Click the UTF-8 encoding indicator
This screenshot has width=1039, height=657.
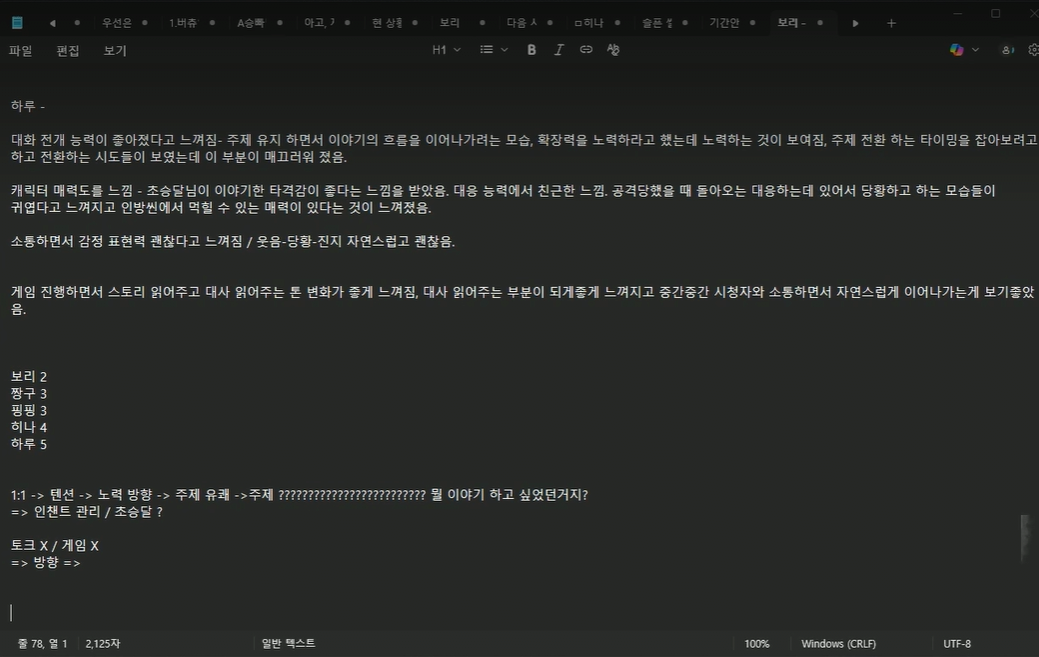tap(957, 644)
